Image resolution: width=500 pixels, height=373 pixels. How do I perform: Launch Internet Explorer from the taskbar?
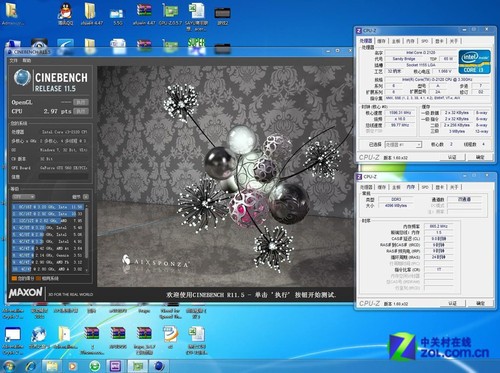click(31, 366)
